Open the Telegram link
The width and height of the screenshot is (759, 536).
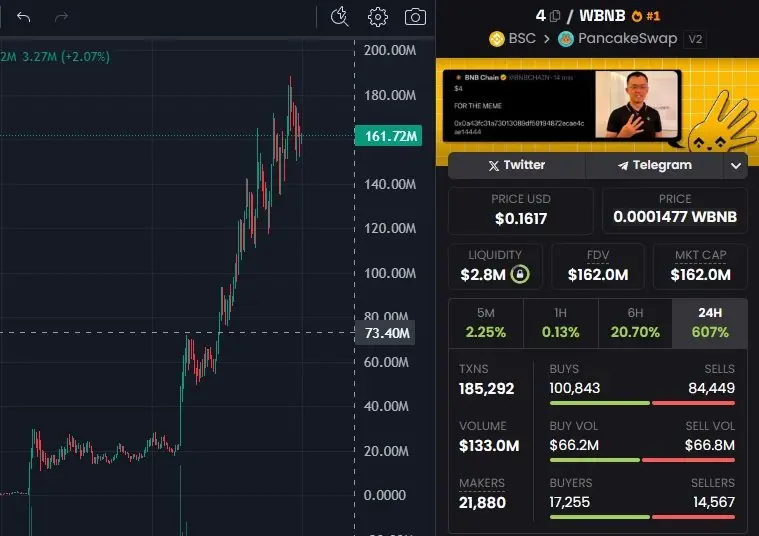click(x=654, y=166)
